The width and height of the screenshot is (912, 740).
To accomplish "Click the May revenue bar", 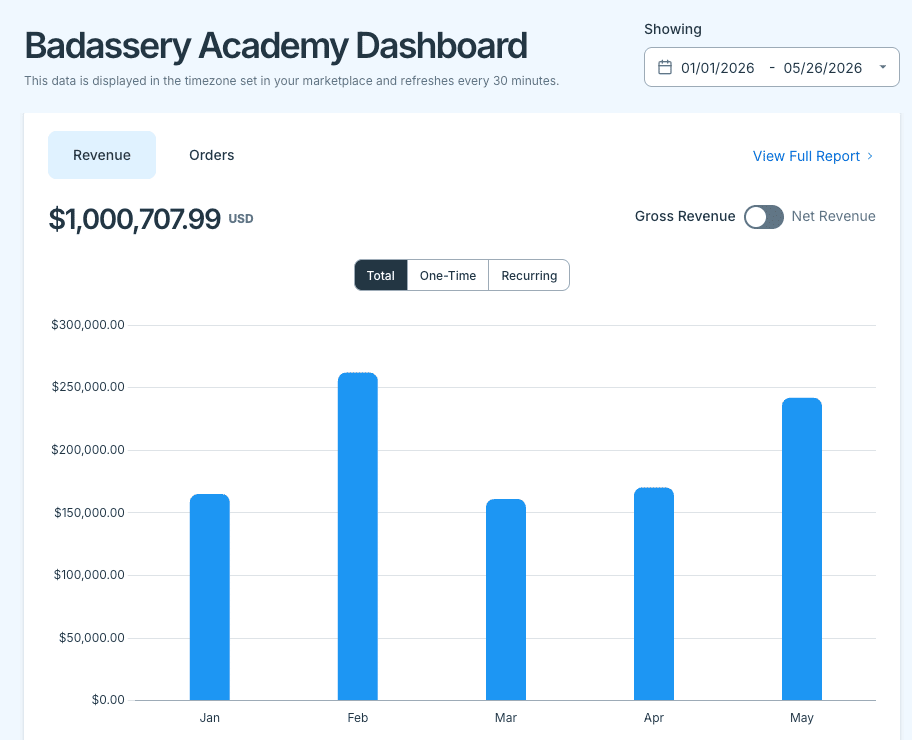I will coord(802,549).
